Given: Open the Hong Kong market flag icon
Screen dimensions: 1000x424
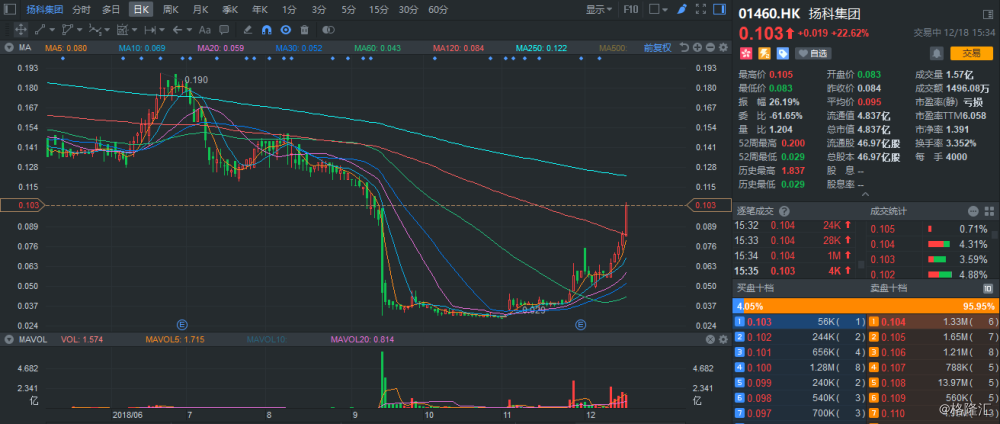Looking at the screenshot, I should (x=746, y=53).
